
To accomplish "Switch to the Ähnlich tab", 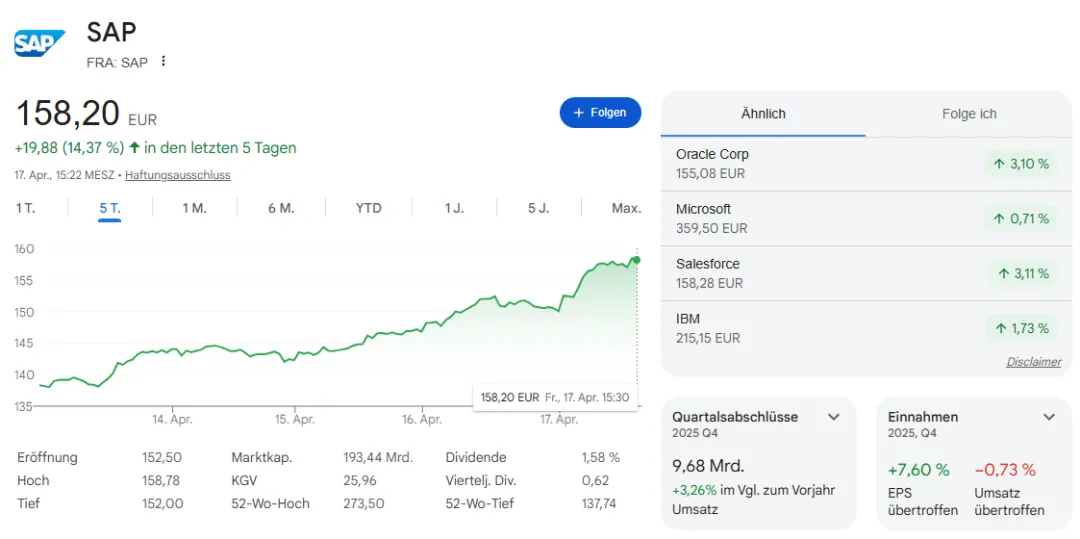I will (763, 114).
